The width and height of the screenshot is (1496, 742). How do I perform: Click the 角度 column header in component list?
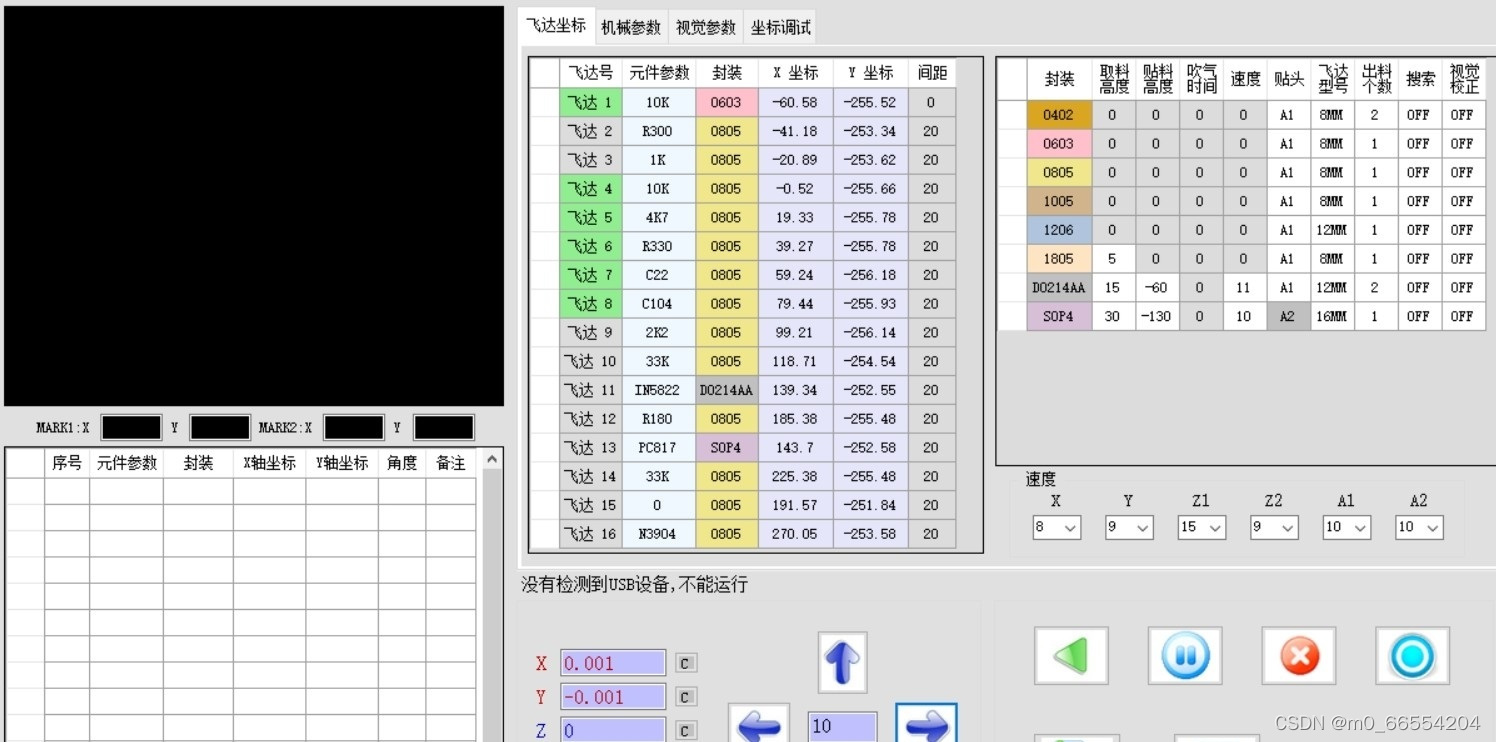(x=402, y=463)
